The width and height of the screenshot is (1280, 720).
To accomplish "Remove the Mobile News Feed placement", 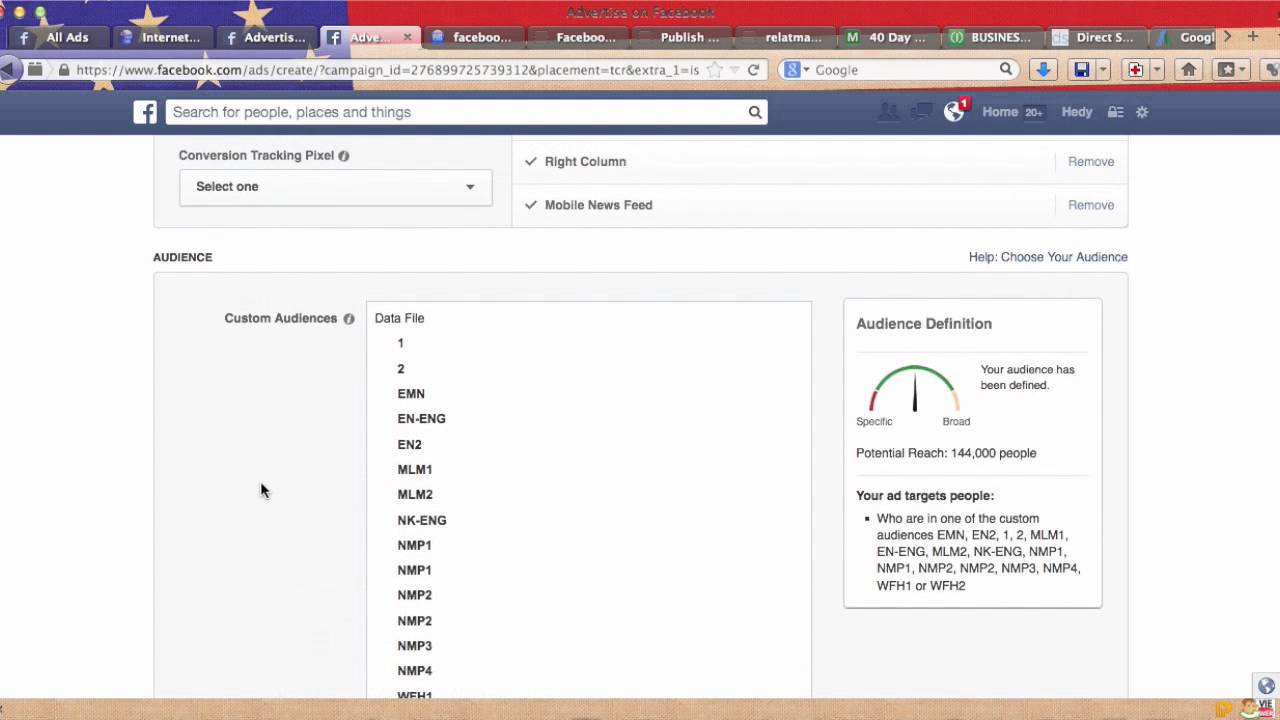I will point(1091,205).
